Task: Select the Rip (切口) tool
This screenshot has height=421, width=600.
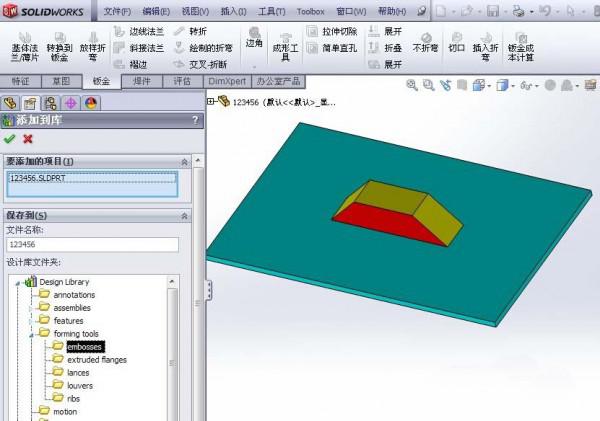Action: (456, 43)
